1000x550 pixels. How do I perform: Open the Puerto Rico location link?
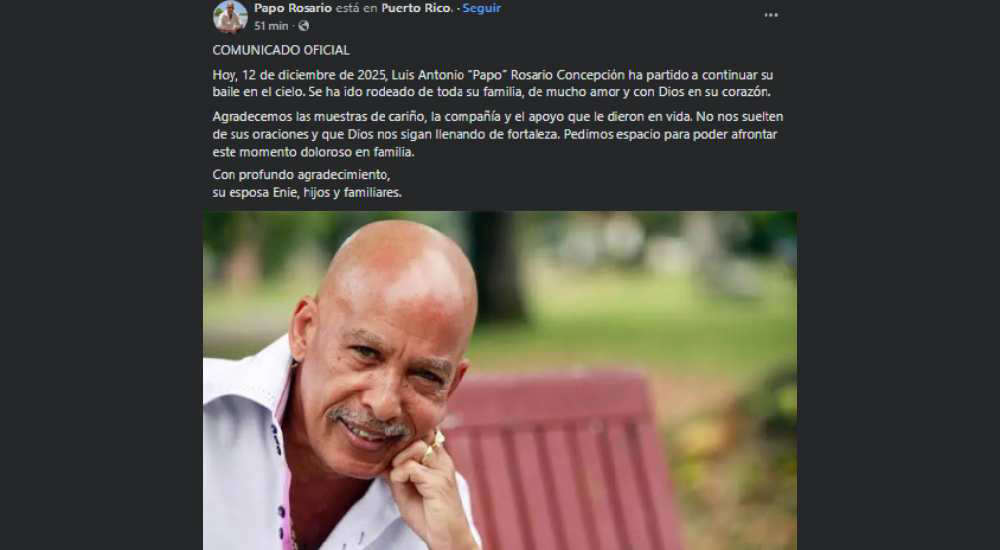pos(418,8)
